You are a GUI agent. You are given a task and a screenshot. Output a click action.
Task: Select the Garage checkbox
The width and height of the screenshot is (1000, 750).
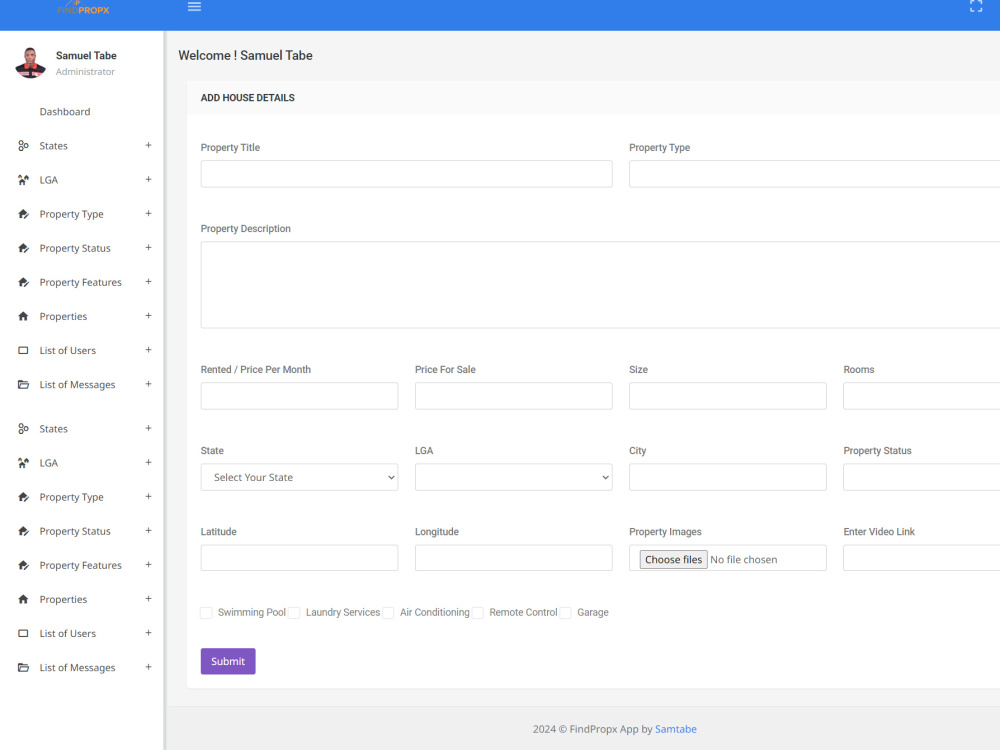(x=565, y=613)
